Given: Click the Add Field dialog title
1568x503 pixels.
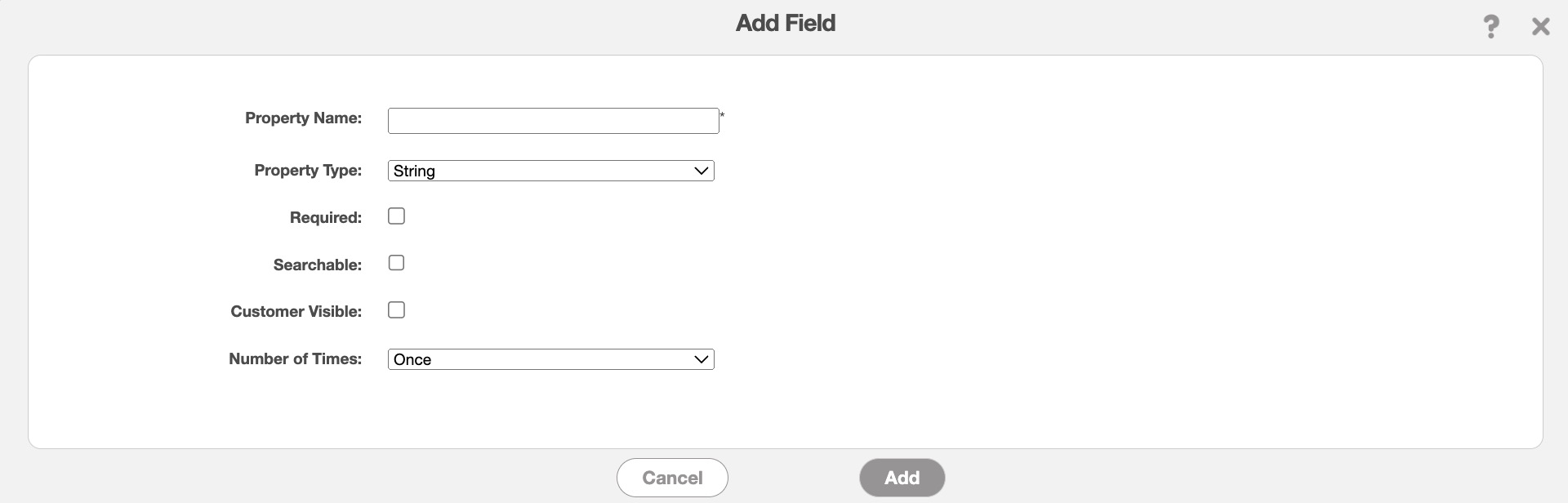Looking at the screenshot, I should tap(785, 23).
